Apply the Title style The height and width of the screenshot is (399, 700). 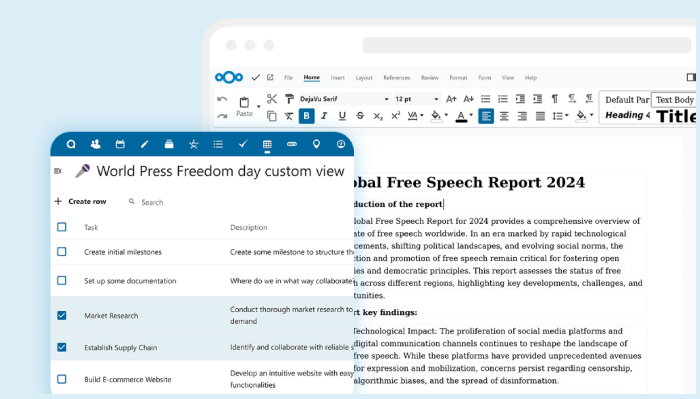[675, 116]
